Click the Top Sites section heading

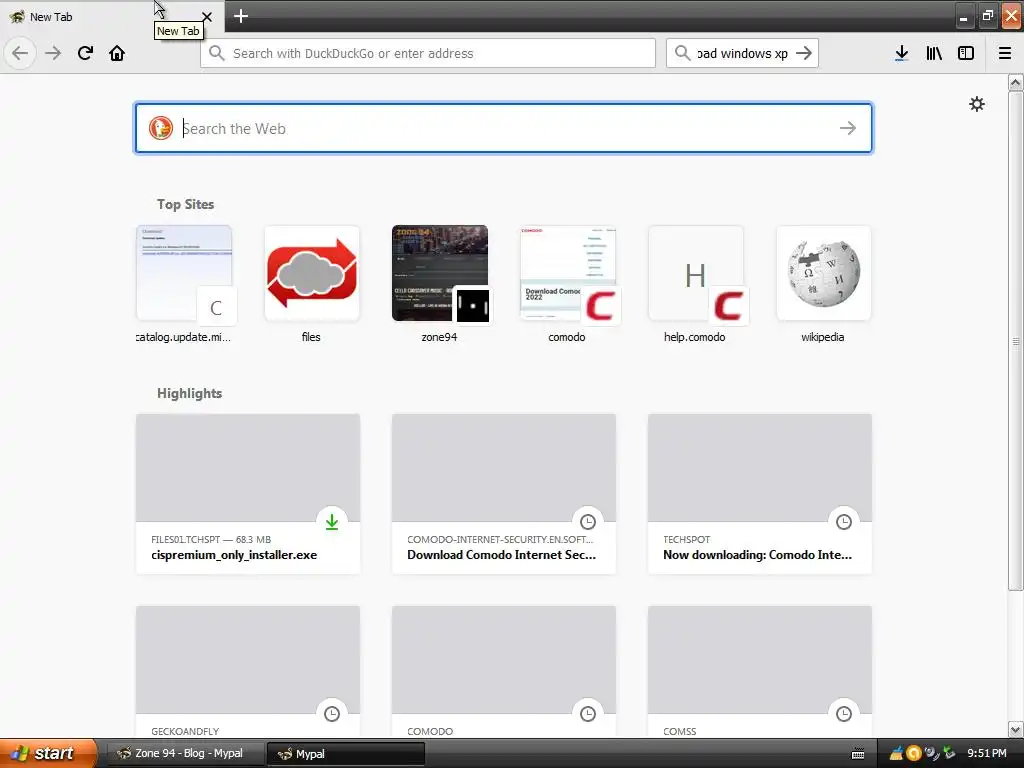point(185,204)
